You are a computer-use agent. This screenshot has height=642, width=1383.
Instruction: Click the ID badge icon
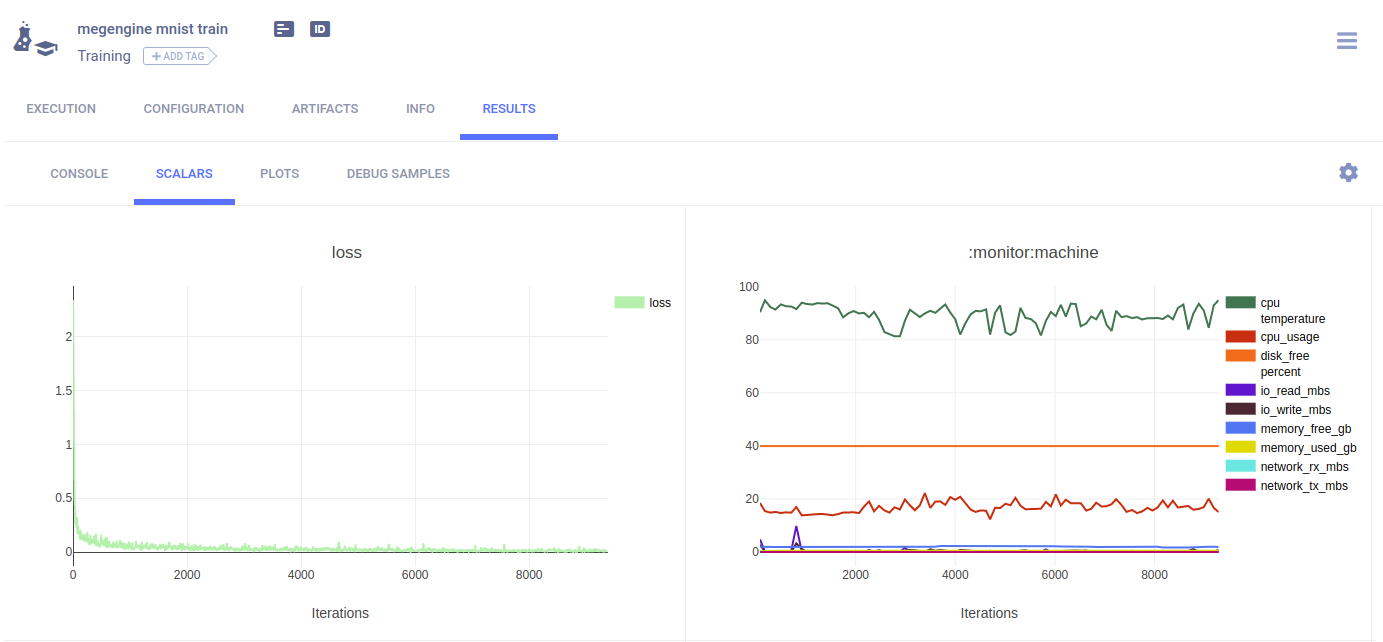click(320, 29)
